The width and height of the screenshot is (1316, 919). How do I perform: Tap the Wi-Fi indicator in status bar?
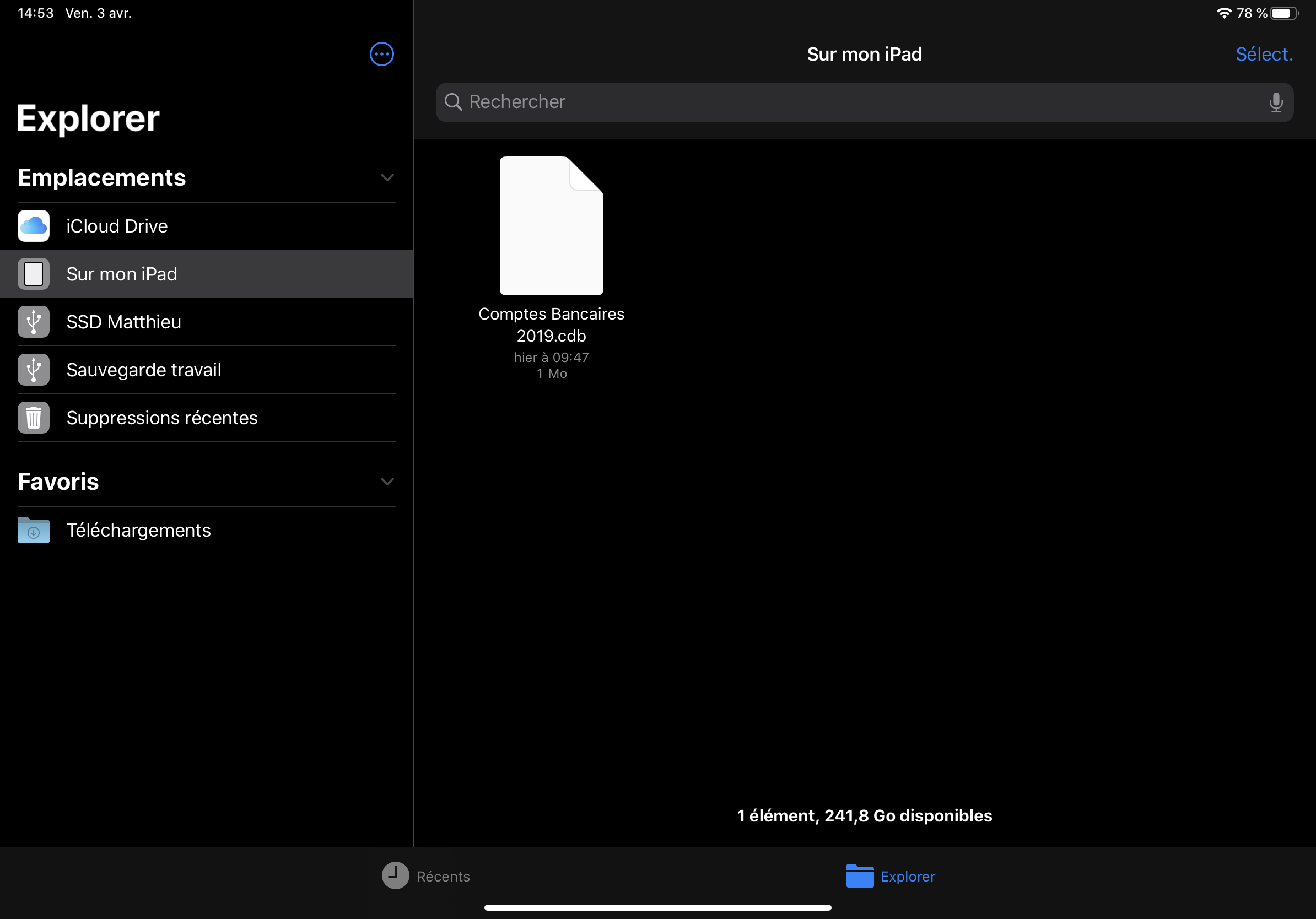[x=1225, y=13]
